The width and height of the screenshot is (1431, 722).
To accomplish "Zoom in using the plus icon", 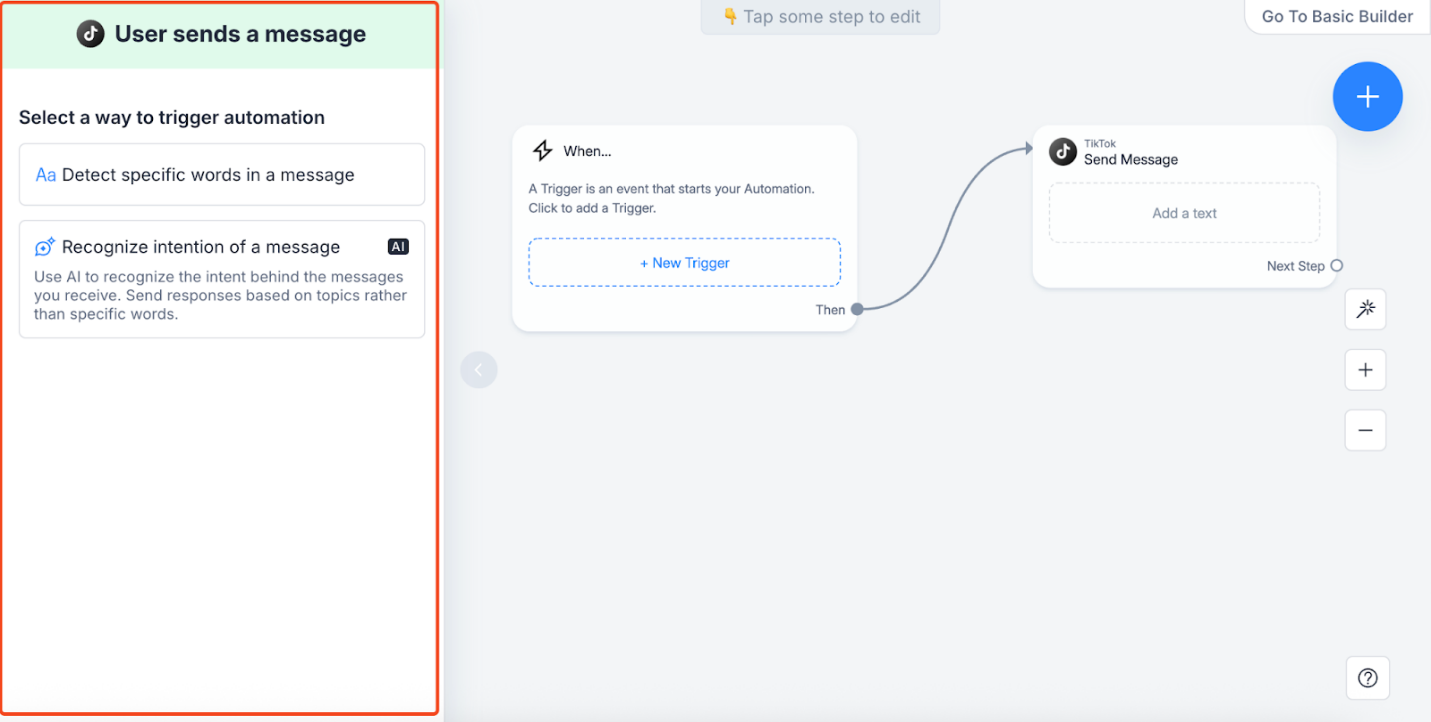I will (x=1365, y=369).
